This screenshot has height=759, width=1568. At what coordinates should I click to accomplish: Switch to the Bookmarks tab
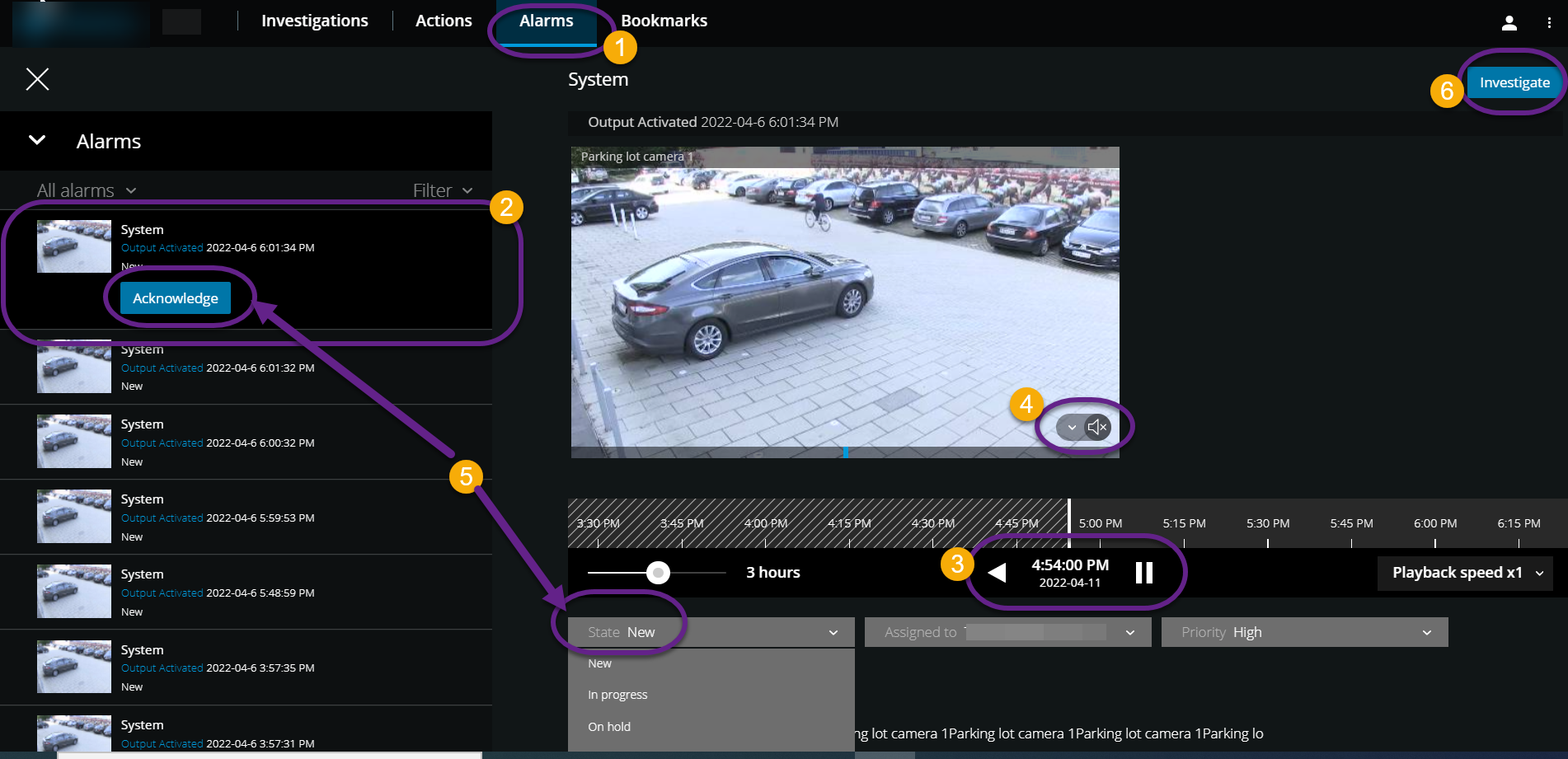tap(664, 21)
